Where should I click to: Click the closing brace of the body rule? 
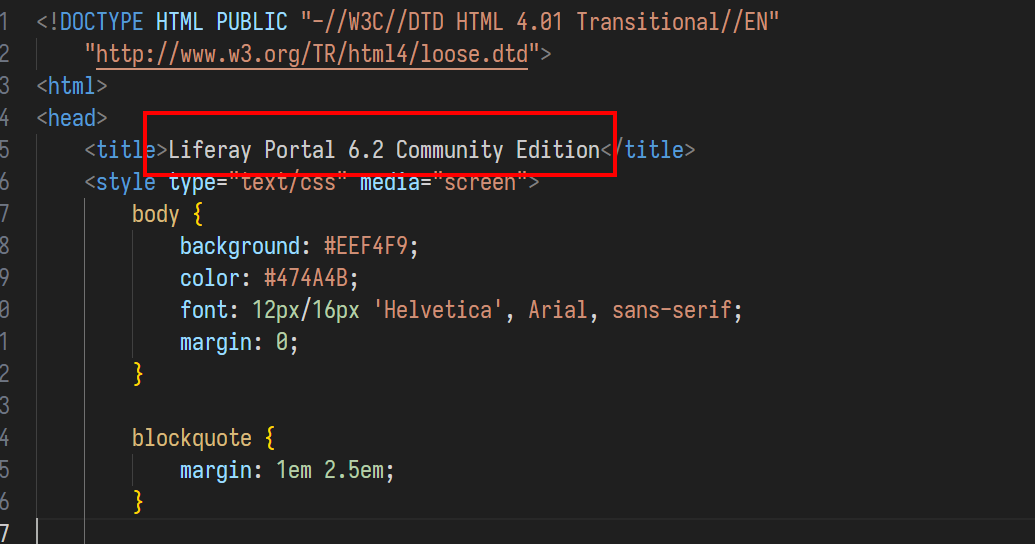138,374
